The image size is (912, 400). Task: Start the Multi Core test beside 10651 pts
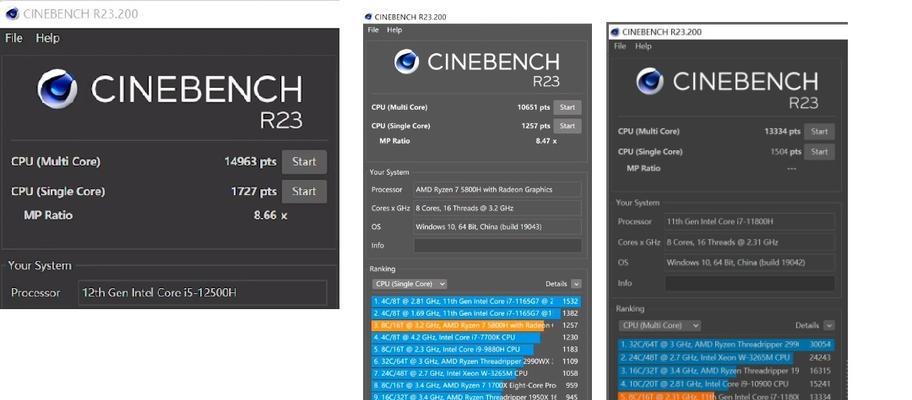click(567, 108)
